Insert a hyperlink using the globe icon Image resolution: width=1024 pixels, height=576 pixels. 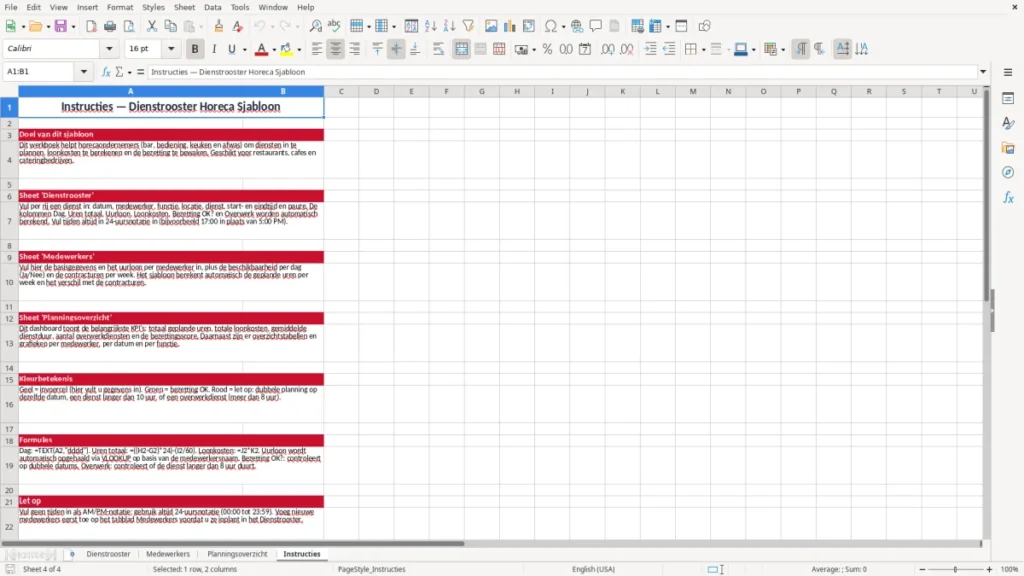[577, 26]
